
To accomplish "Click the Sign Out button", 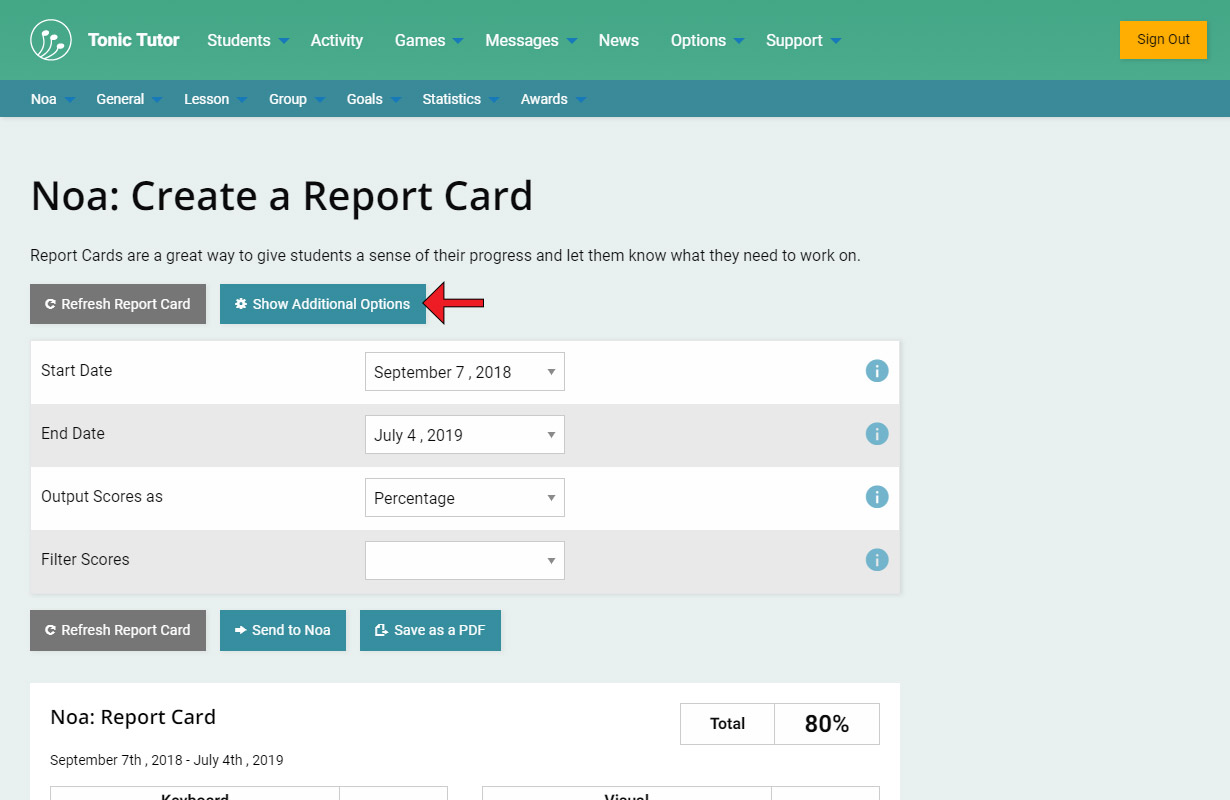I will 1163,40.
